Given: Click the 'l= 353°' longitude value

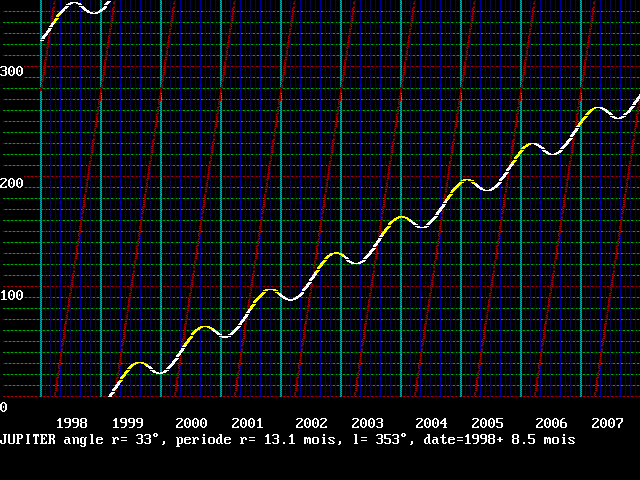Looking at the screenshot, I should click(380, 440).
